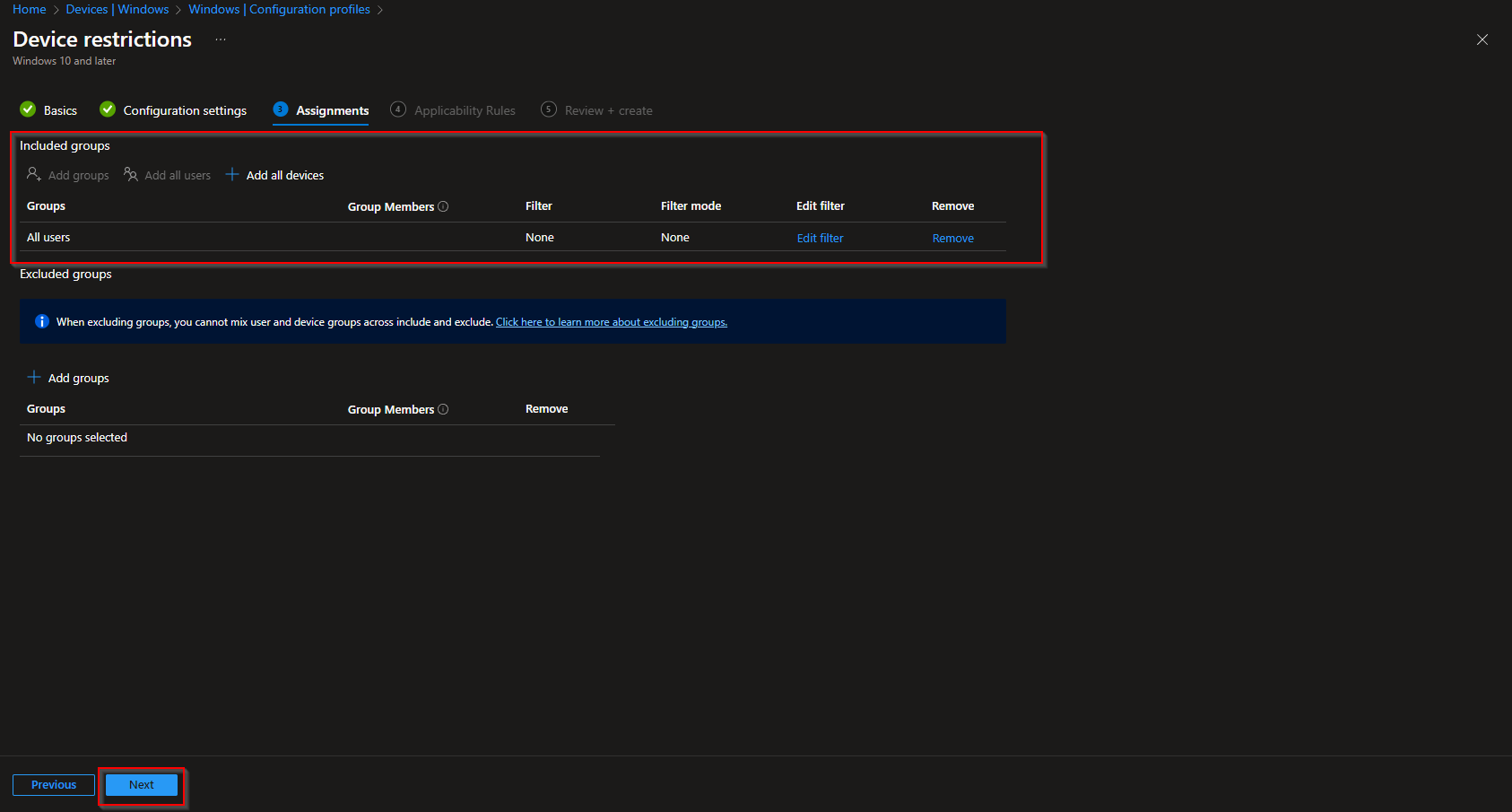Switch to the Basics tab
The width and height of the screenshot is (1512, 812).
click(60, 109)
